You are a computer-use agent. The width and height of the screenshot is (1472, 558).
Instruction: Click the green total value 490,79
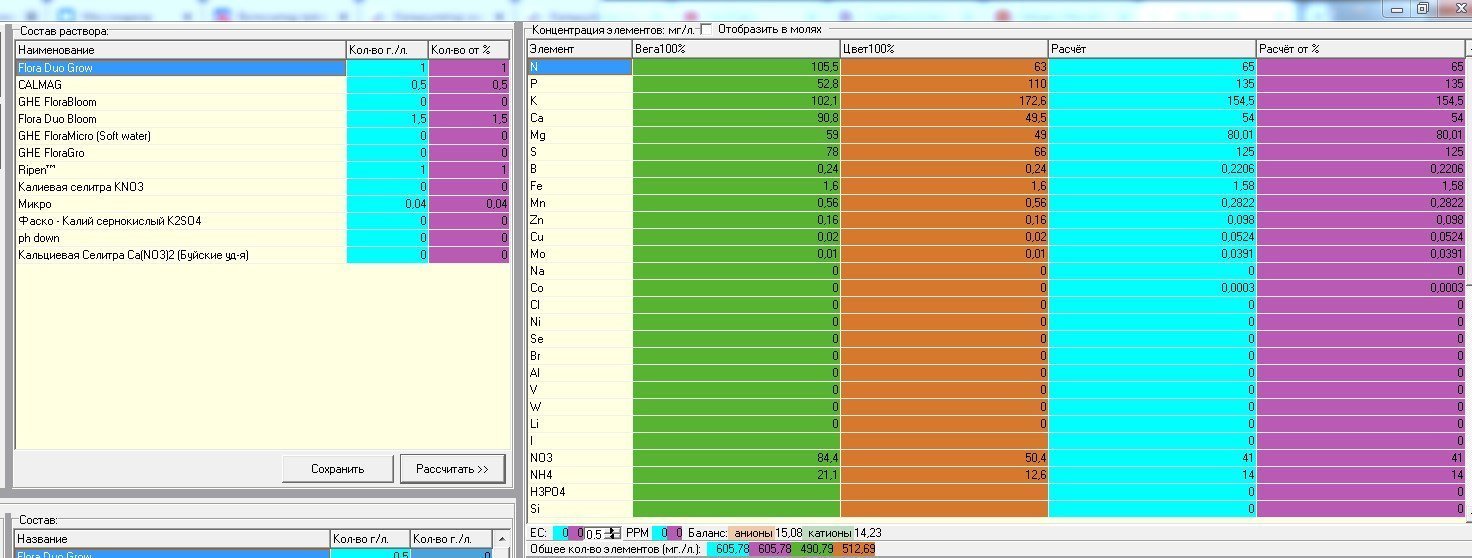point(813,549)
